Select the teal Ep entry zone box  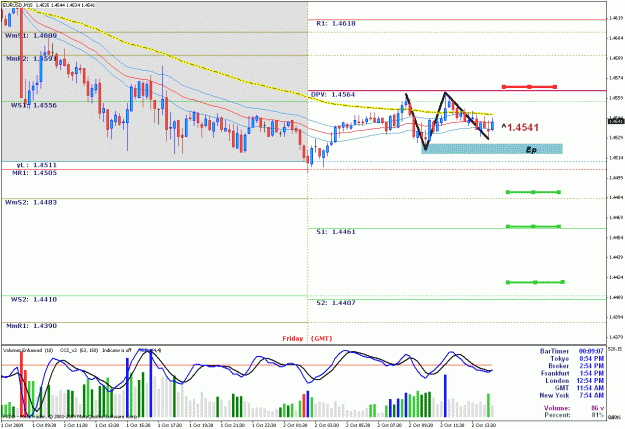coord(492,149)
